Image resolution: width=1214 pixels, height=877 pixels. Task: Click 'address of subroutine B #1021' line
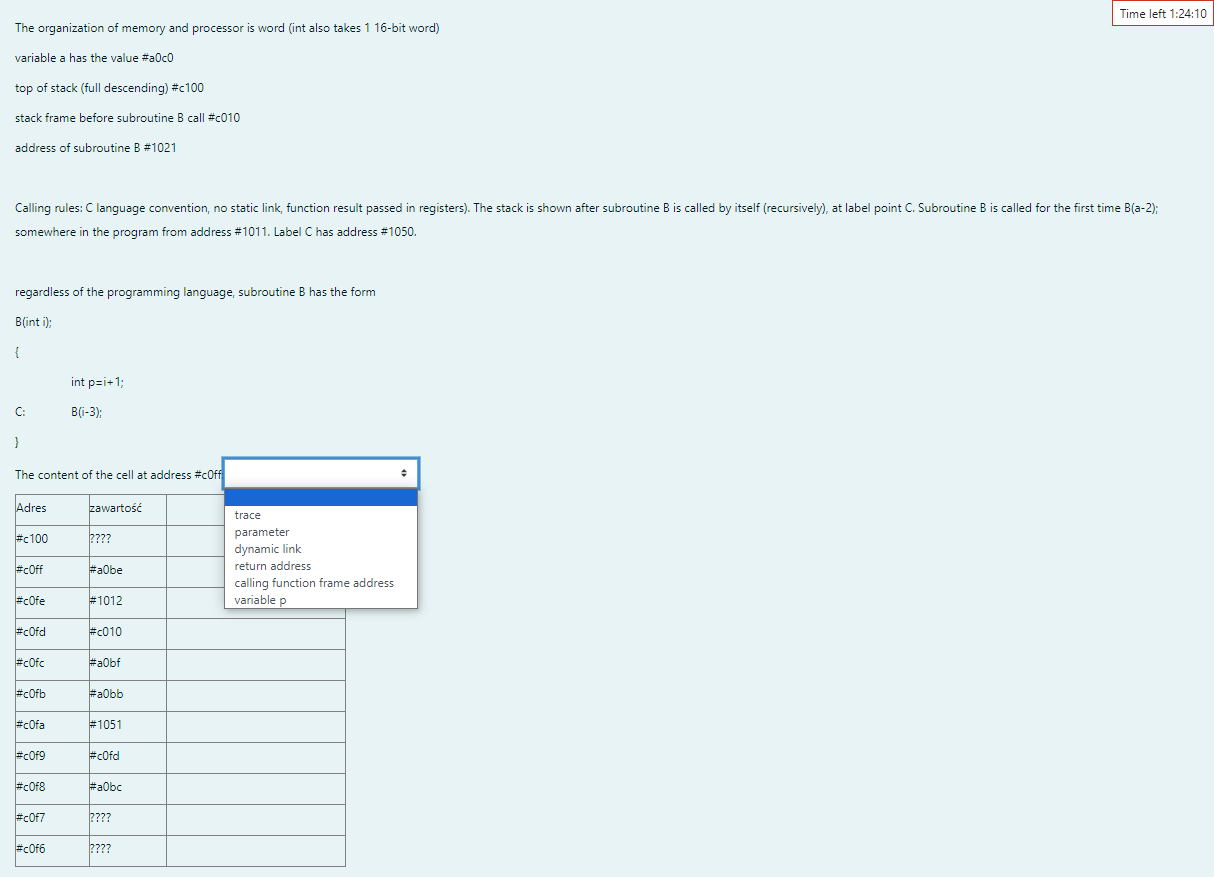pos(97,148)
